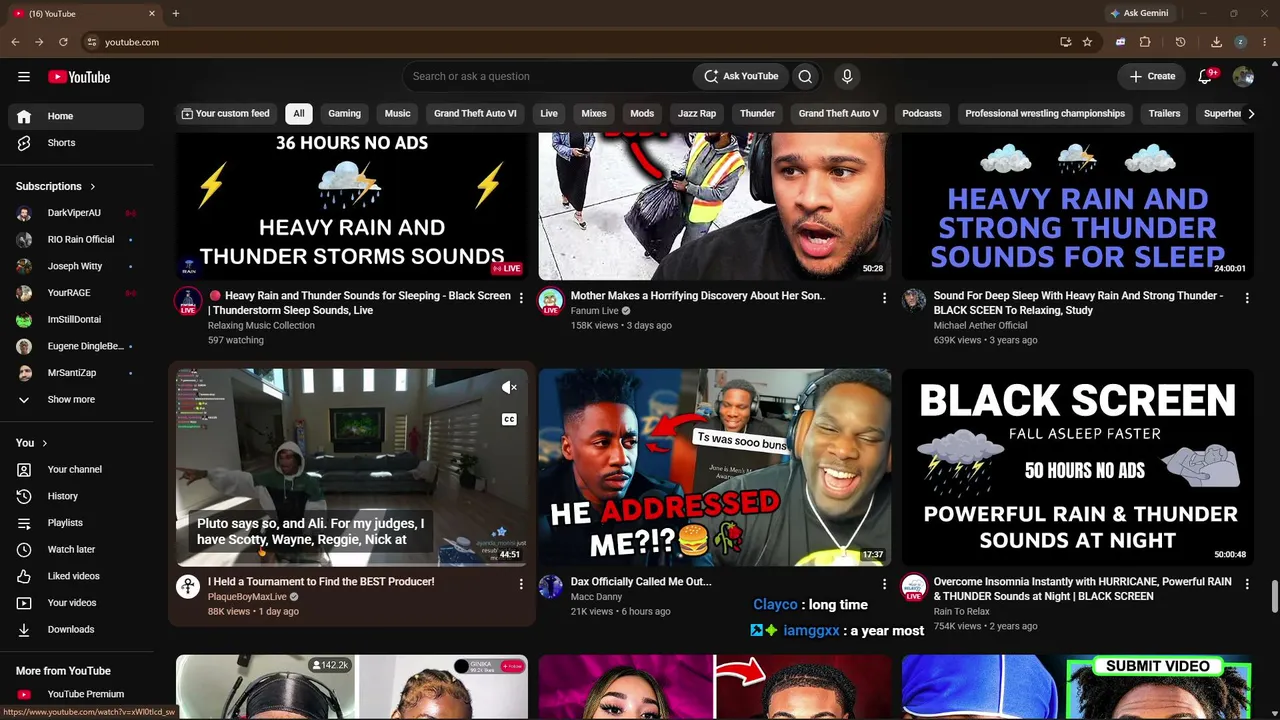Open Chrome extensions puzzle icon
This screenshot has height=720, width=1280.
point(1145,42)
